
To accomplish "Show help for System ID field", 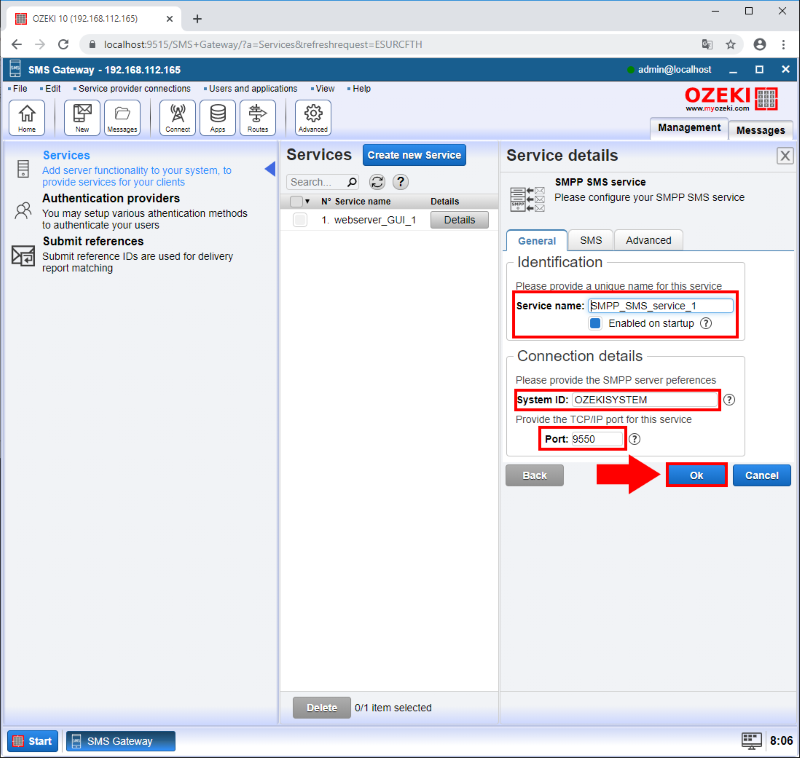I will [x=729, y=400].
